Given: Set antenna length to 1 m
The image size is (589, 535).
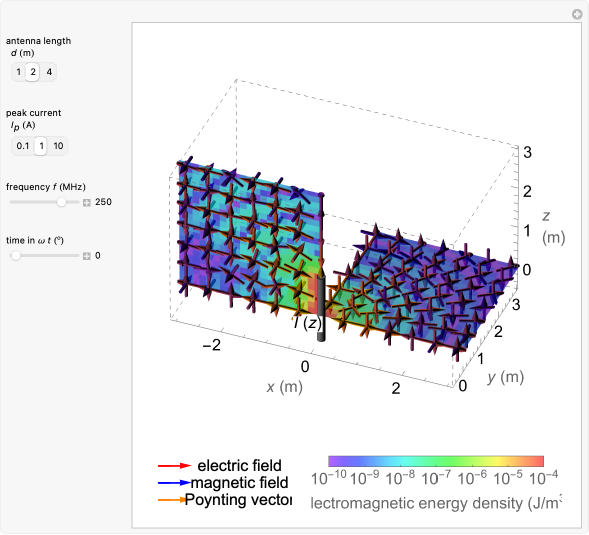Looking at the screenshot, I should point(18,72).
